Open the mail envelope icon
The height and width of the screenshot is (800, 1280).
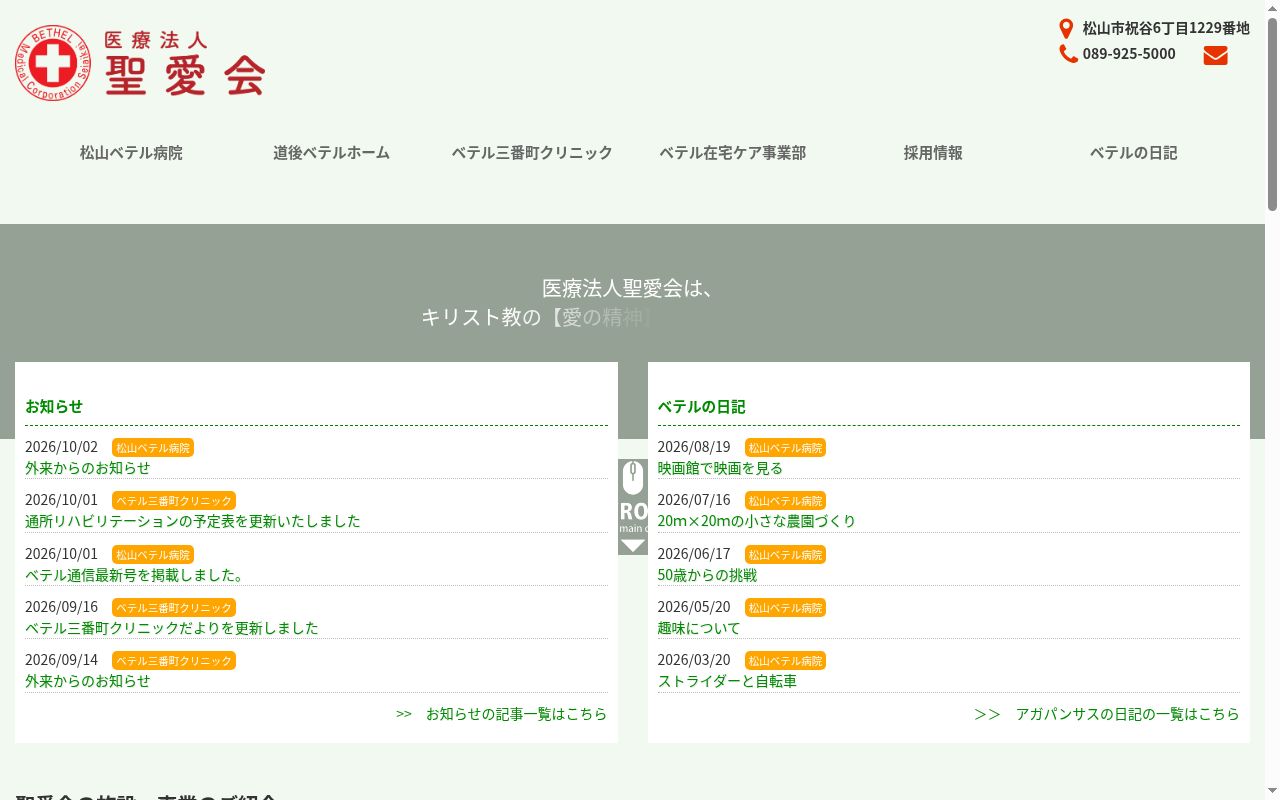click(1215, 56)
